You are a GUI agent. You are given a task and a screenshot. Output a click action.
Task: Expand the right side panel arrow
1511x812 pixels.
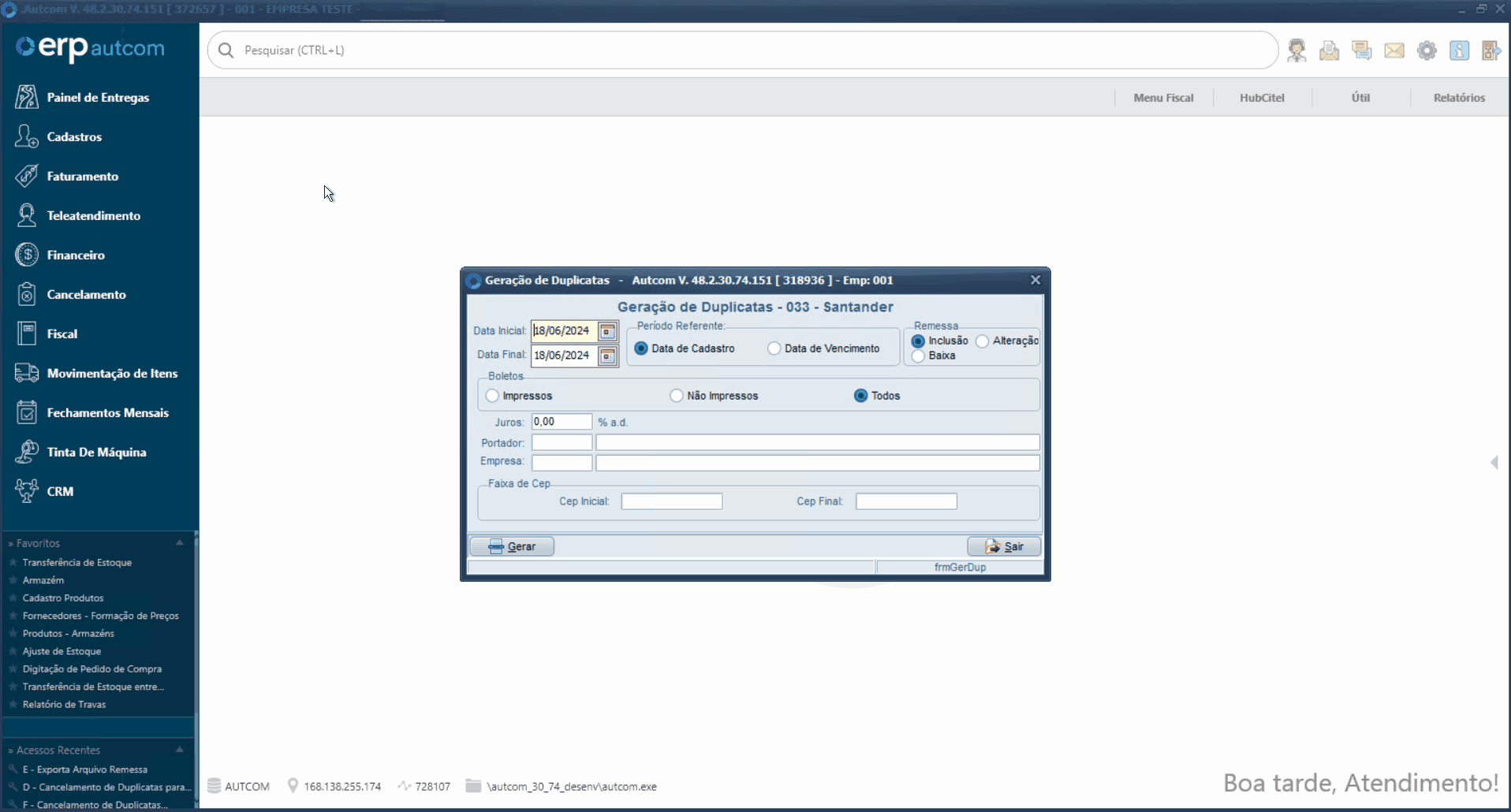pyautogui.click(x=1494, y=463)
